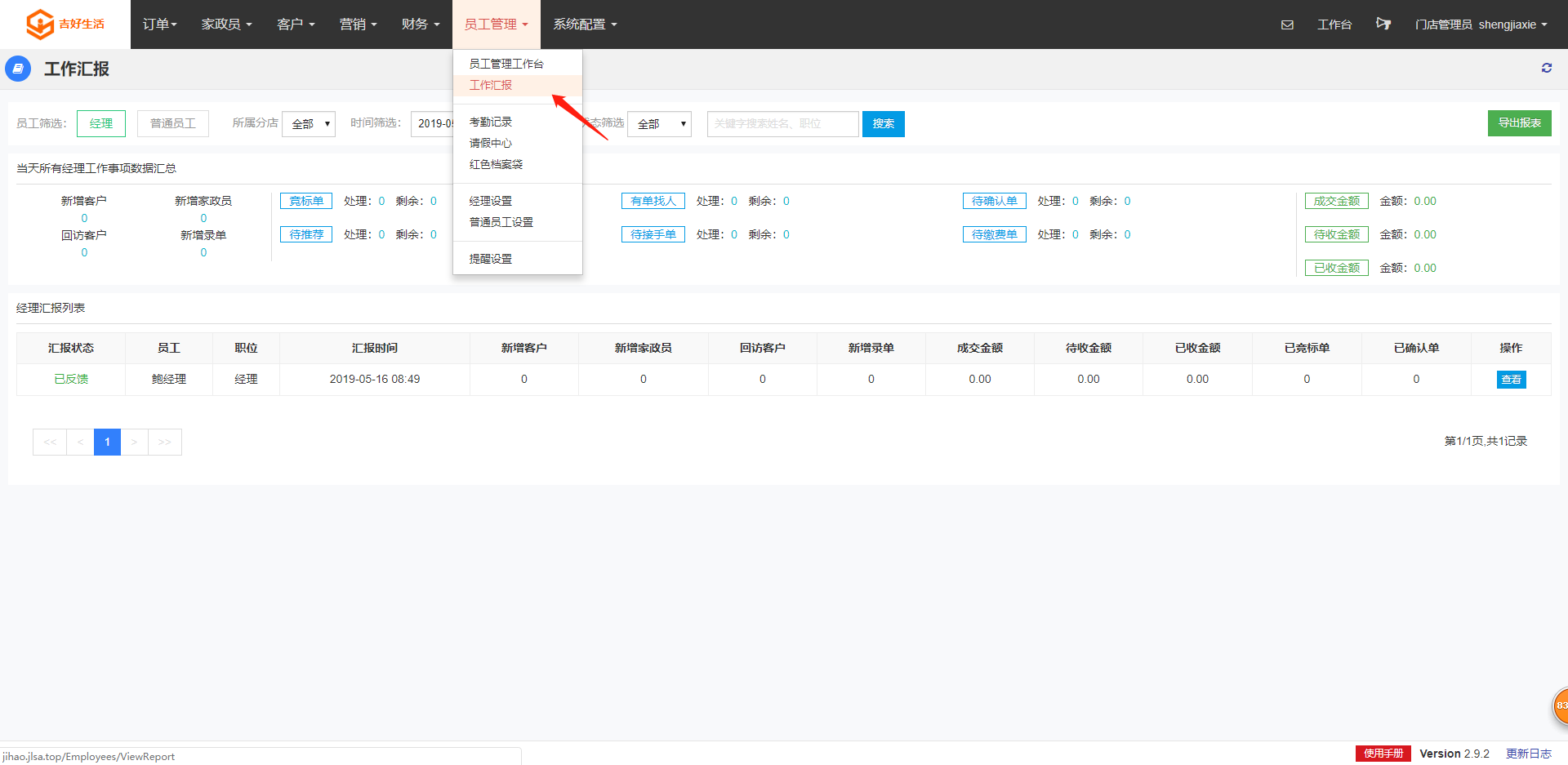The height and width of the screenshot is (765, 1568).
Task: Go to pagination page 1
Action: coord(107,442)
